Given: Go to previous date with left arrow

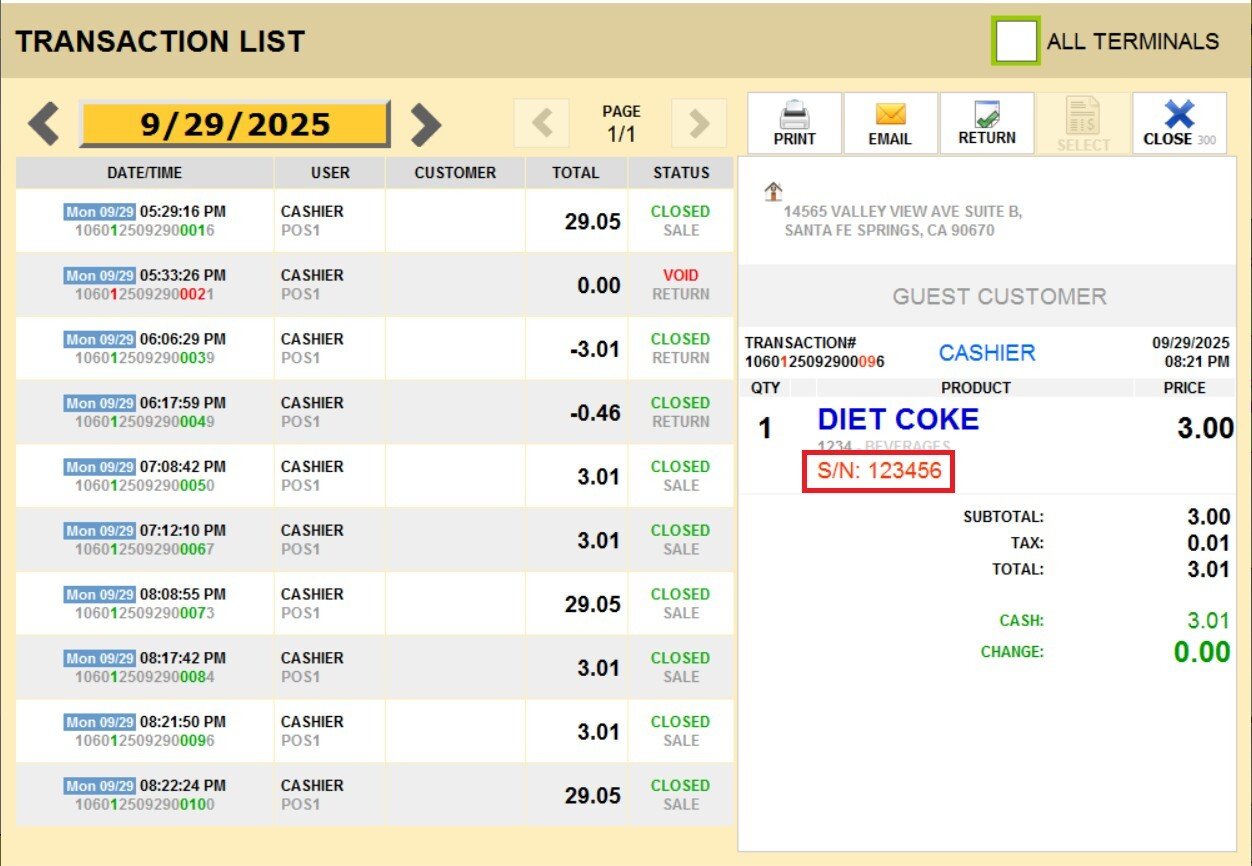Looking at the screenshot, I should point(44,124).
